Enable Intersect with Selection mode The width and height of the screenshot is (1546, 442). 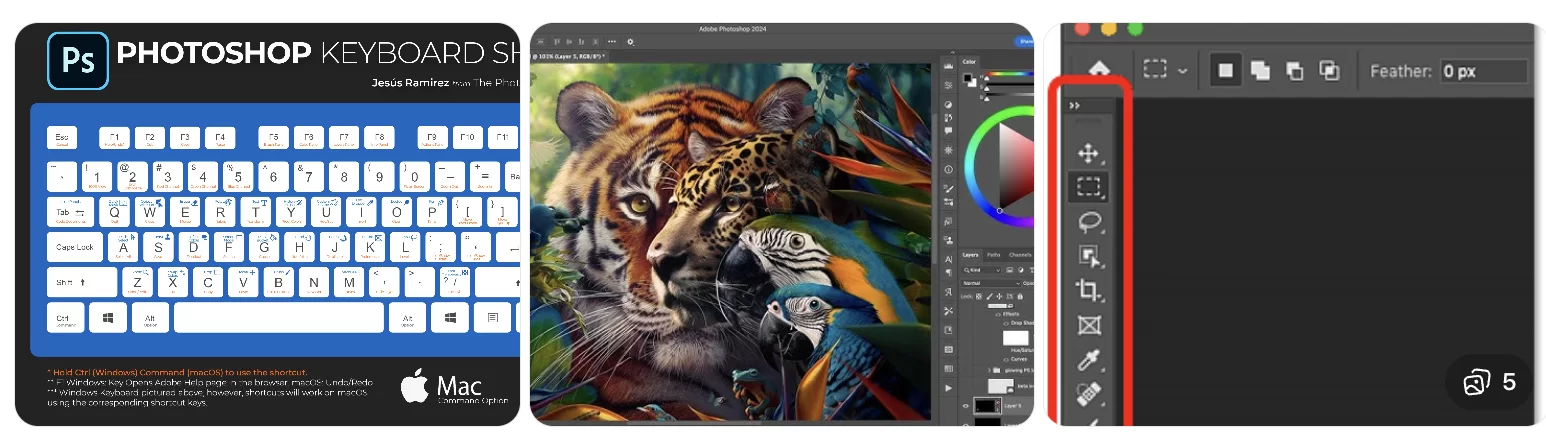(1329, 71)
